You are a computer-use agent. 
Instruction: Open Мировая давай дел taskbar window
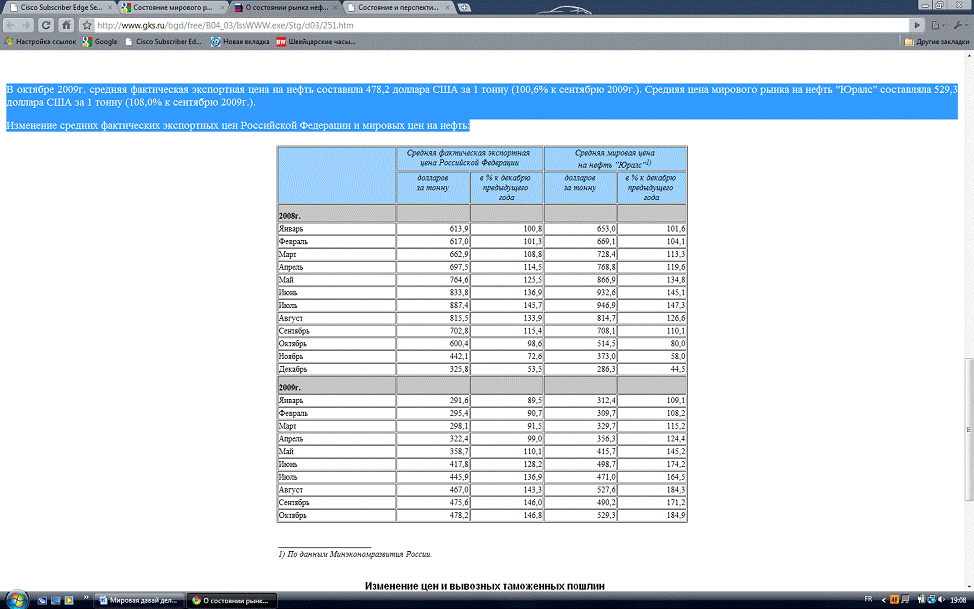139,599
